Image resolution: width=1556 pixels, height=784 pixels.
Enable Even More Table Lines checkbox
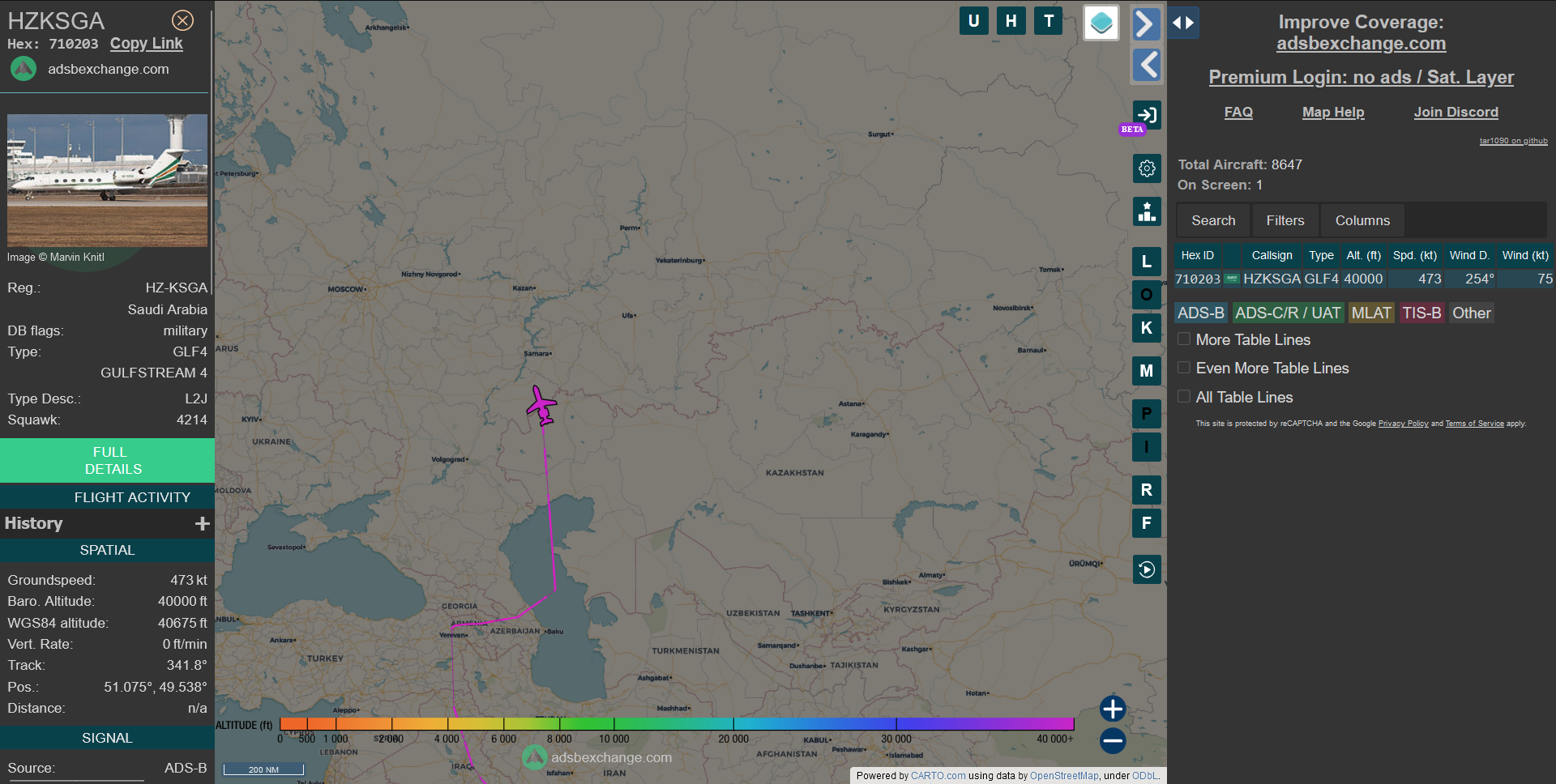[1184, 368]
